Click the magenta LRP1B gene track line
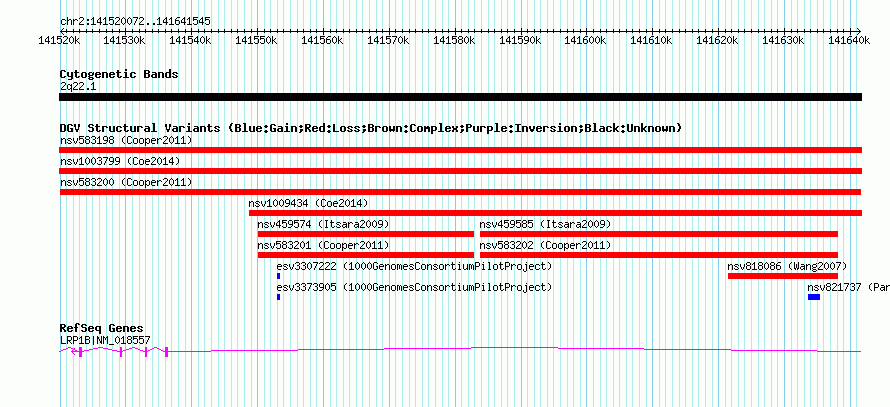This screenshot has height=407, width=890. [460, 351]
